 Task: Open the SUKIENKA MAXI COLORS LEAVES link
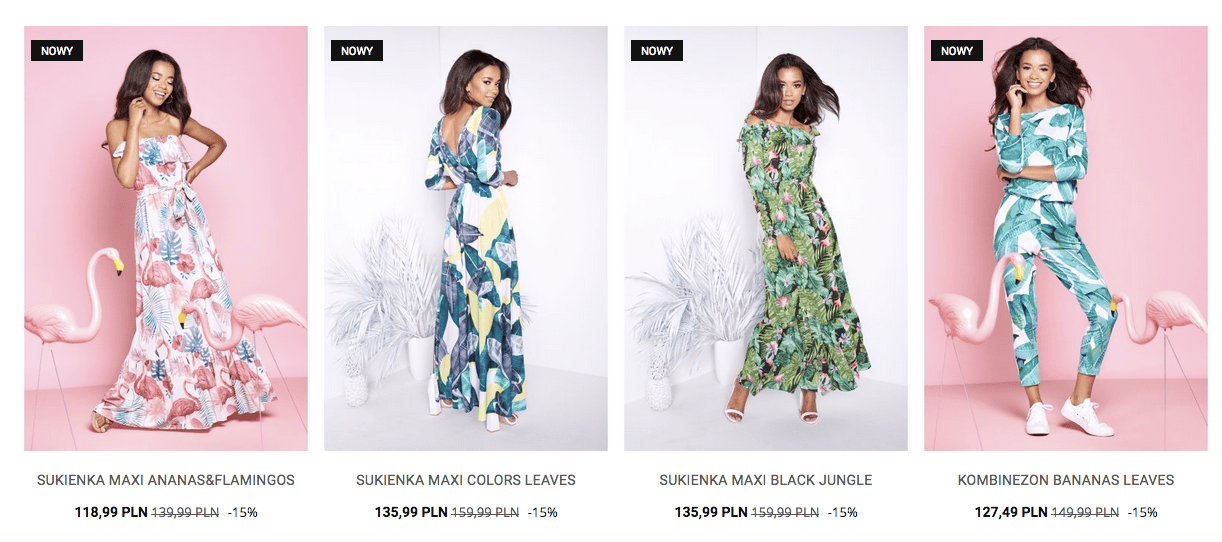[x=466, y=480]
